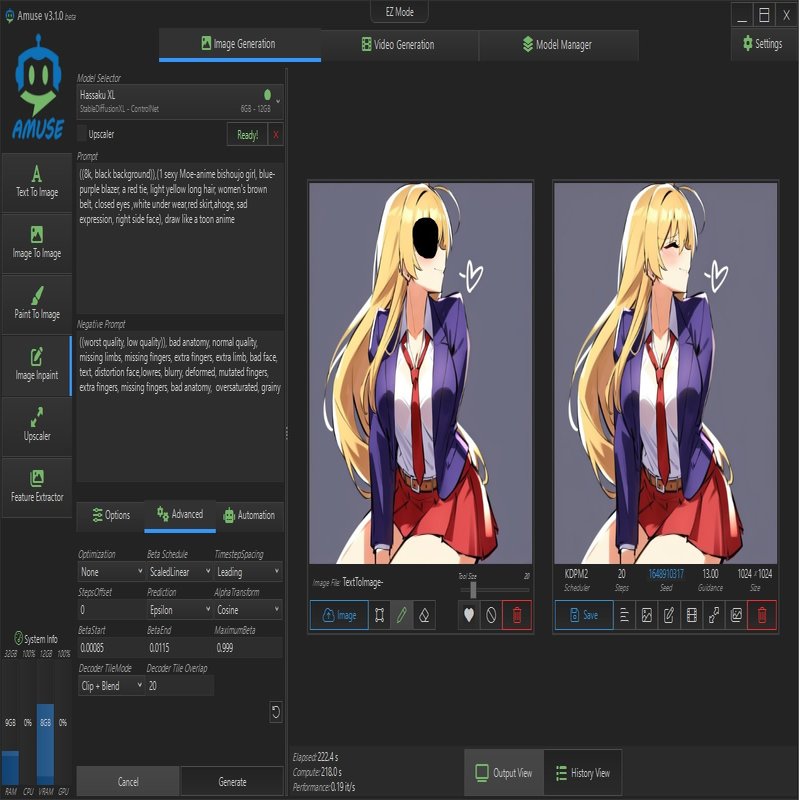The height and width of the screenshot is (800, 800).
Task: Switch to the Image Generation tab
Action: click(x=240, y=44)
